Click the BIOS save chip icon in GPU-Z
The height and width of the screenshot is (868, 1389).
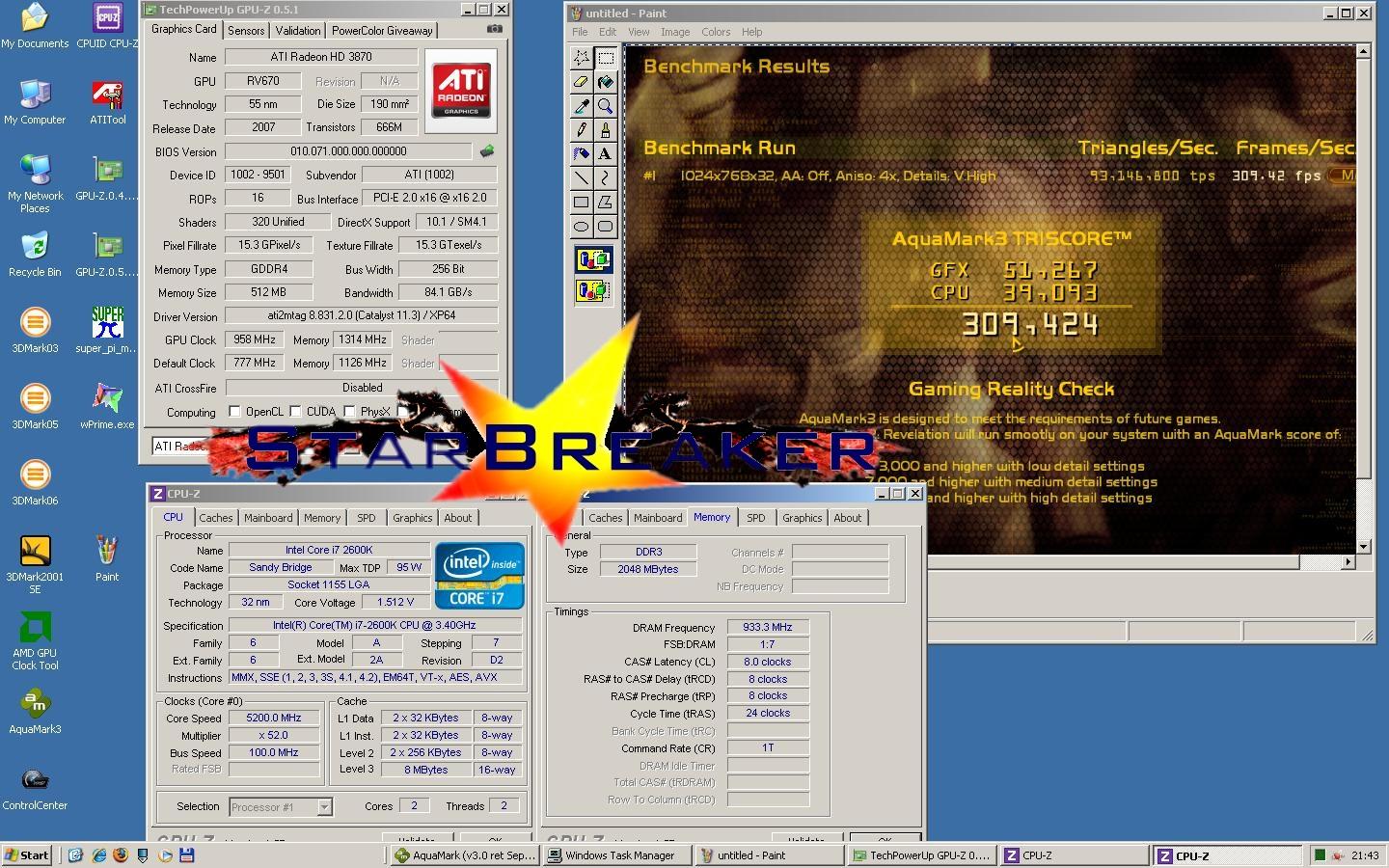click(487, 151)
